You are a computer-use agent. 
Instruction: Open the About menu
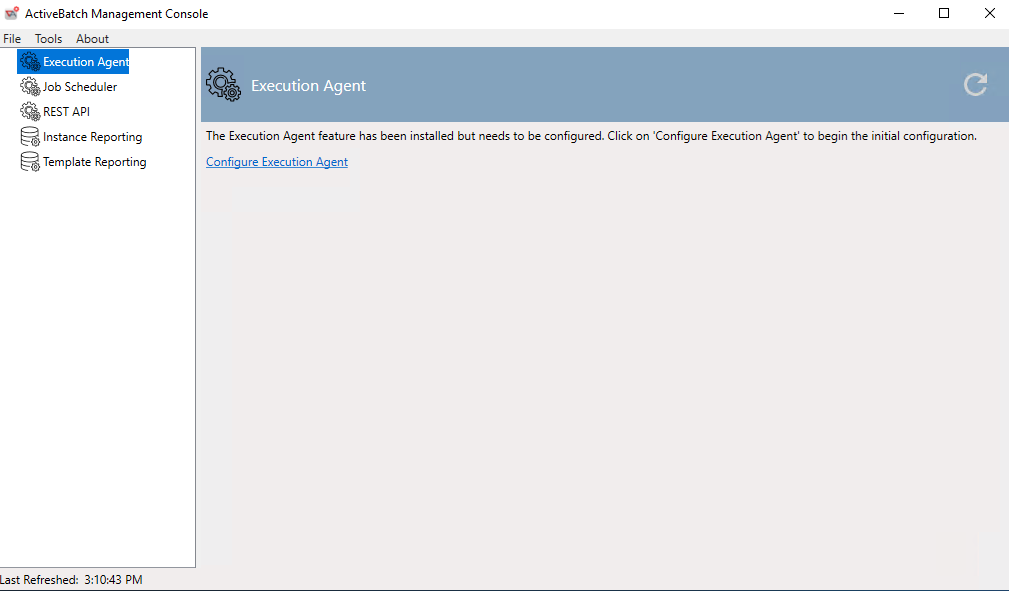click(93, 39)
